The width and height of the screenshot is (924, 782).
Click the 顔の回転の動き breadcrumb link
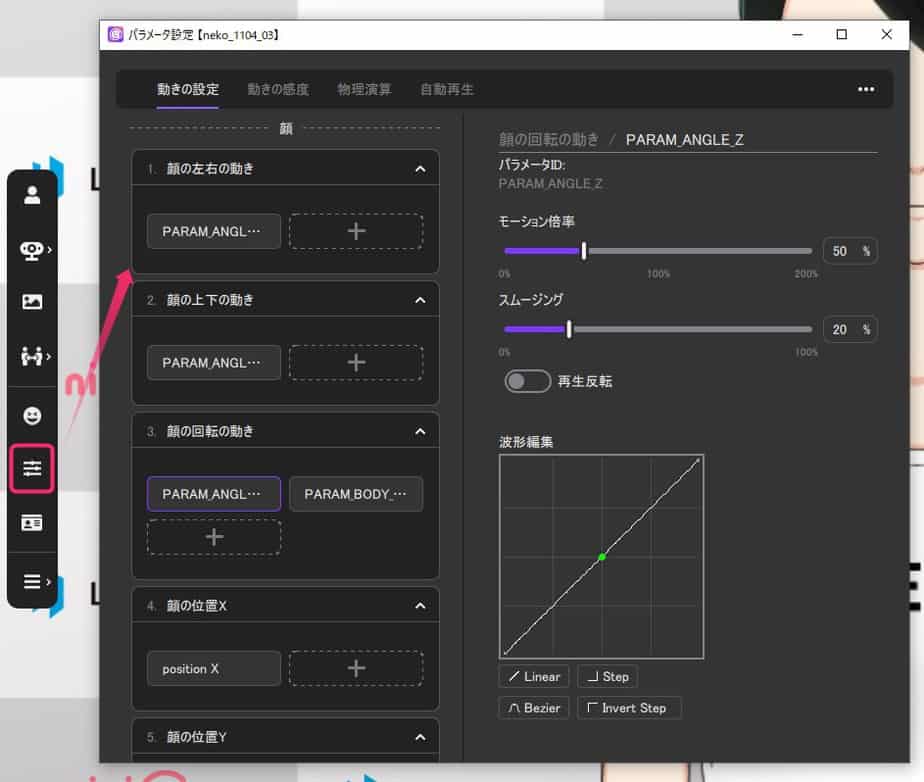(x=549, y=140)
